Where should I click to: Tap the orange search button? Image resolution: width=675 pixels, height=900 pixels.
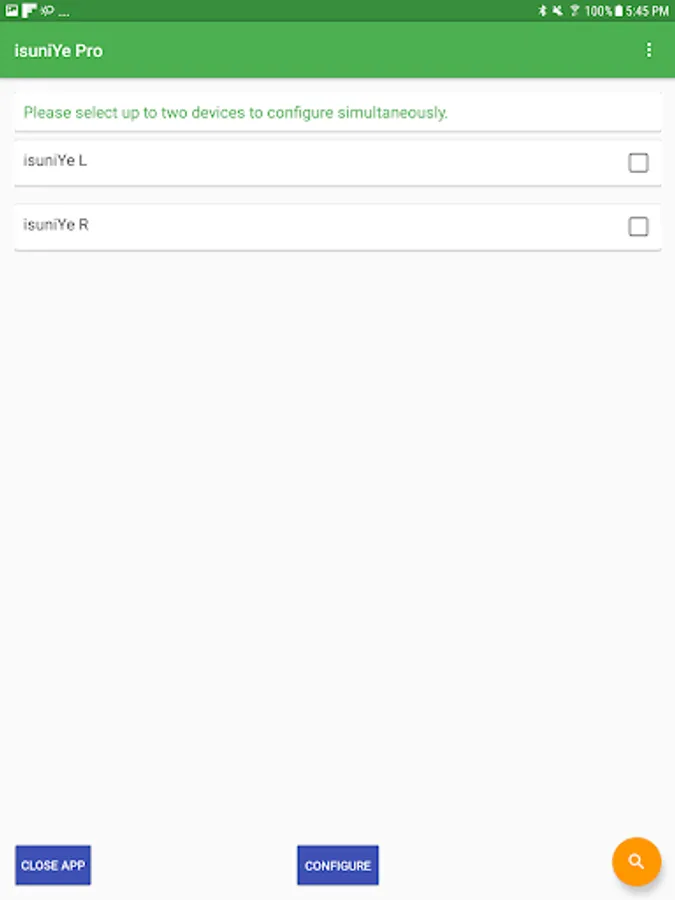point(636,861)
